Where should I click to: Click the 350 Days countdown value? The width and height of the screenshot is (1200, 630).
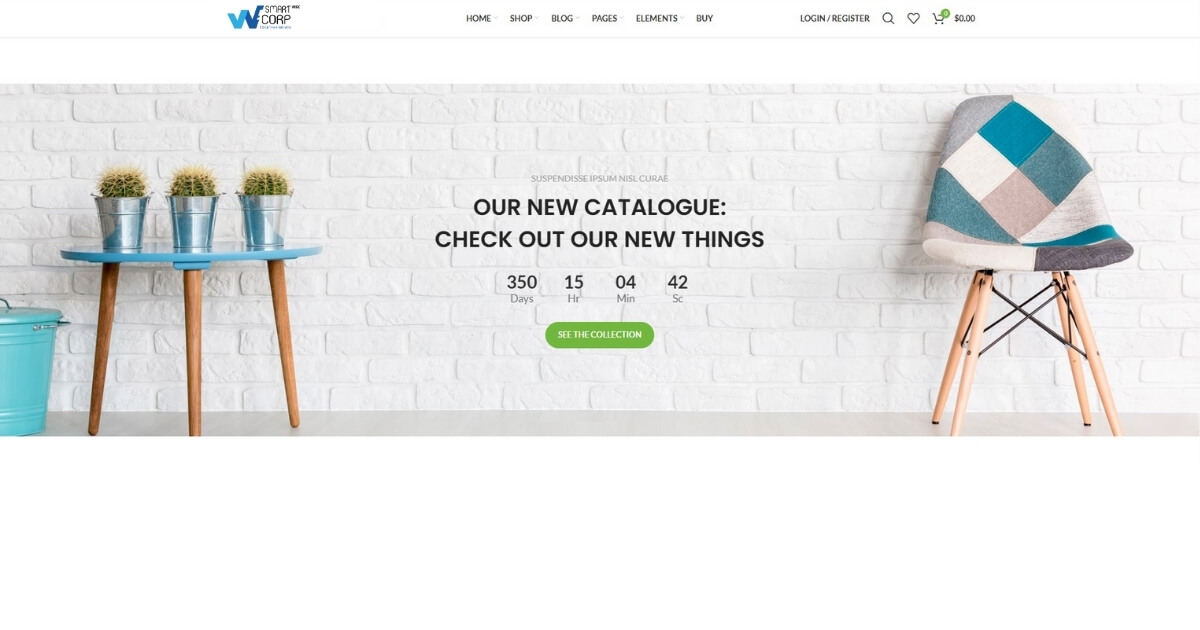[x=522, y=288]
